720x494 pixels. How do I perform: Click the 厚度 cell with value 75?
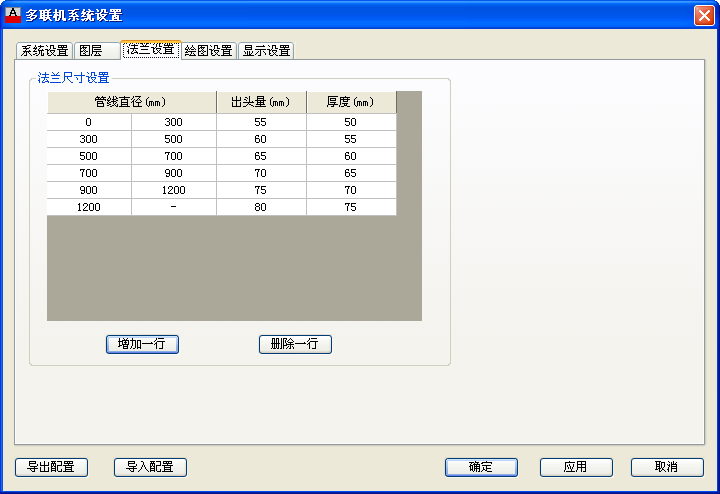pos(351,207)
